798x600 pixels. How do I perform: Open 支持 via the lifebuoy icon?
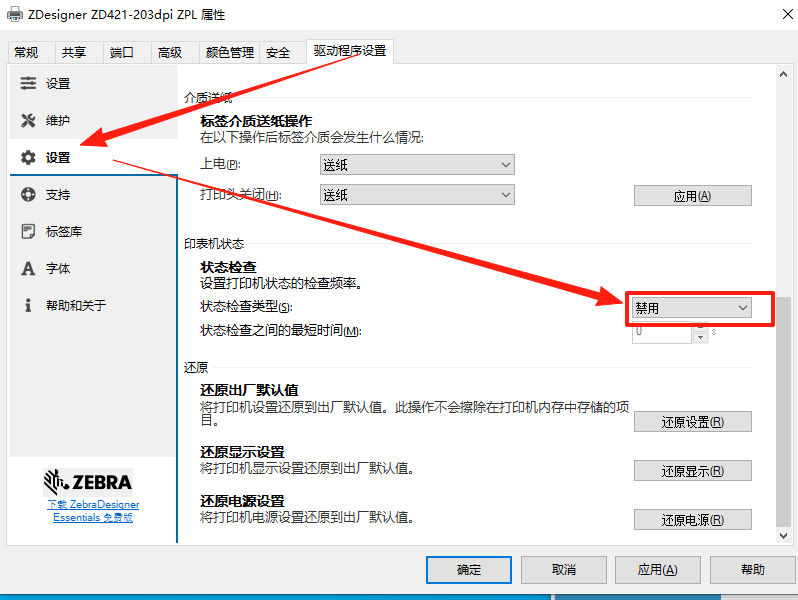(28, 195)
